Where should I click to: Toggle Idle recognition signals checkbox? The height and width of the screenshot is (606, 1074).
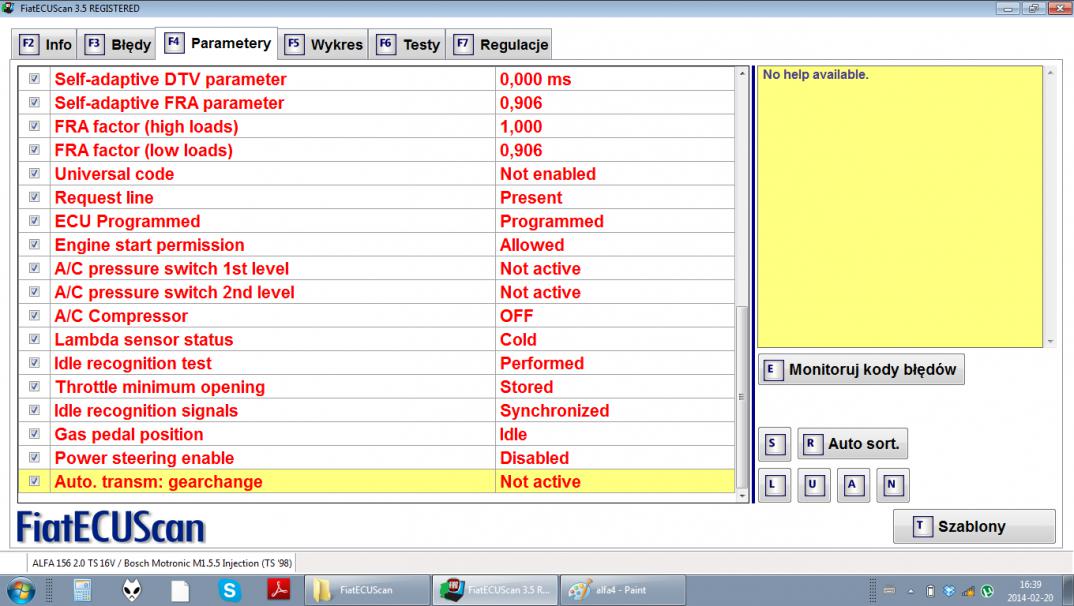34,410
